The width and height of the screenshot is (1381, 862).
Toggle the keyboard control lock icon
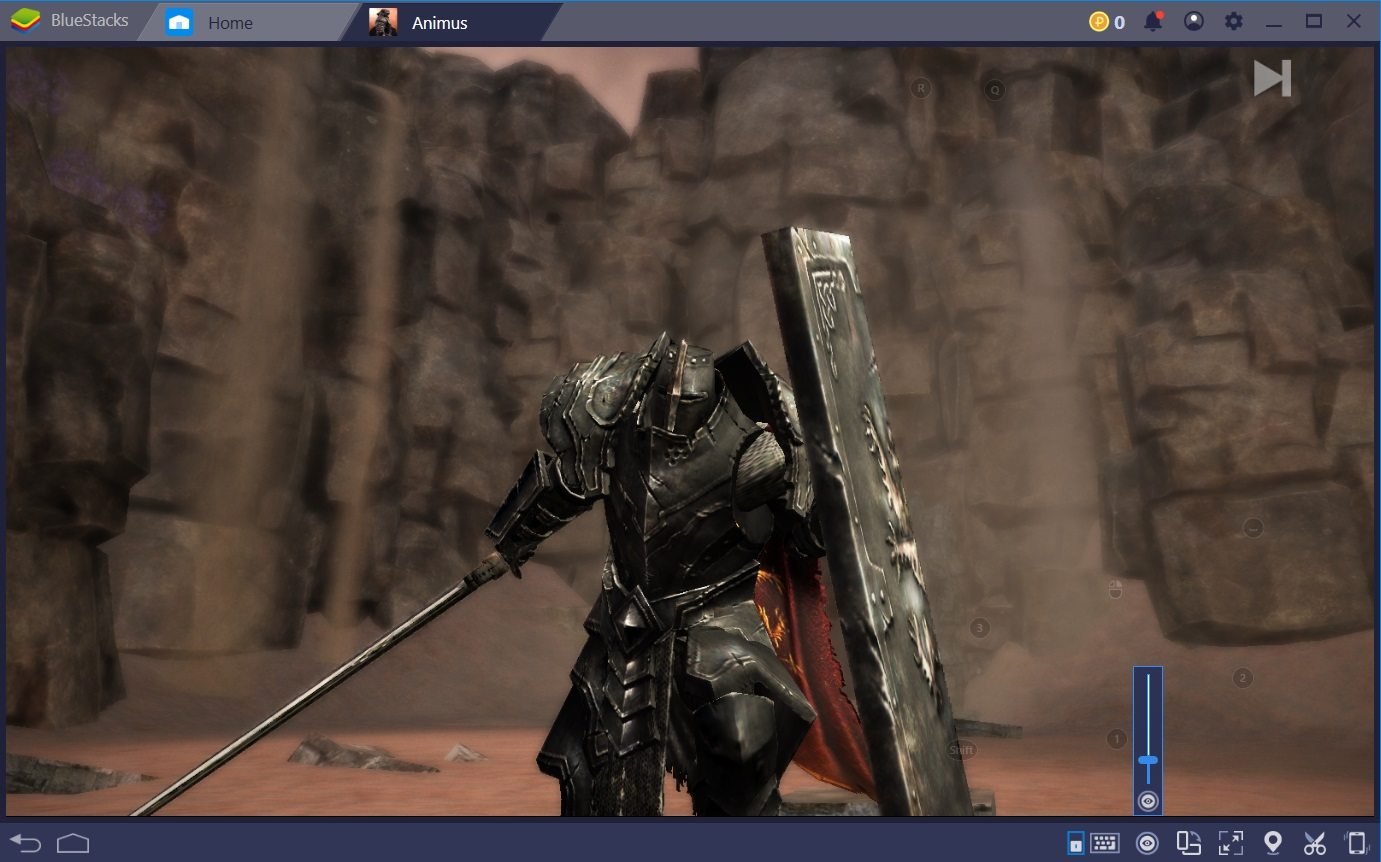coord(1075,843)
